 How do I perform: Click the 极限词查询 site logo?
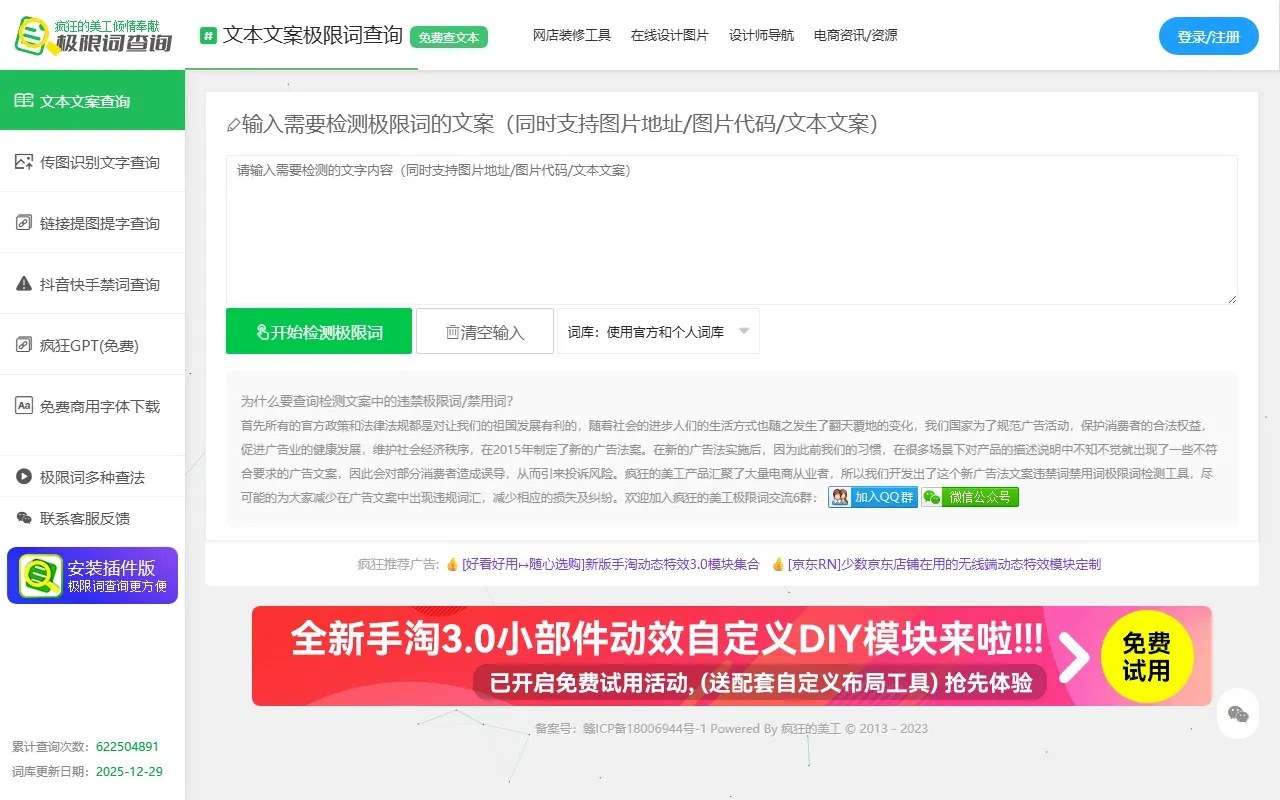coord(91,36)
